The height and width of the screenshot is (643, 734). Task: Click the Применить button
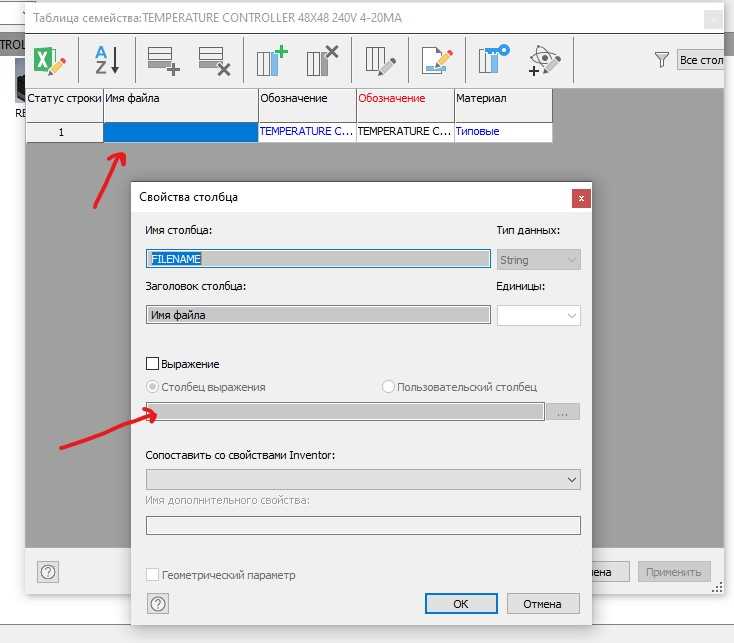674,572
